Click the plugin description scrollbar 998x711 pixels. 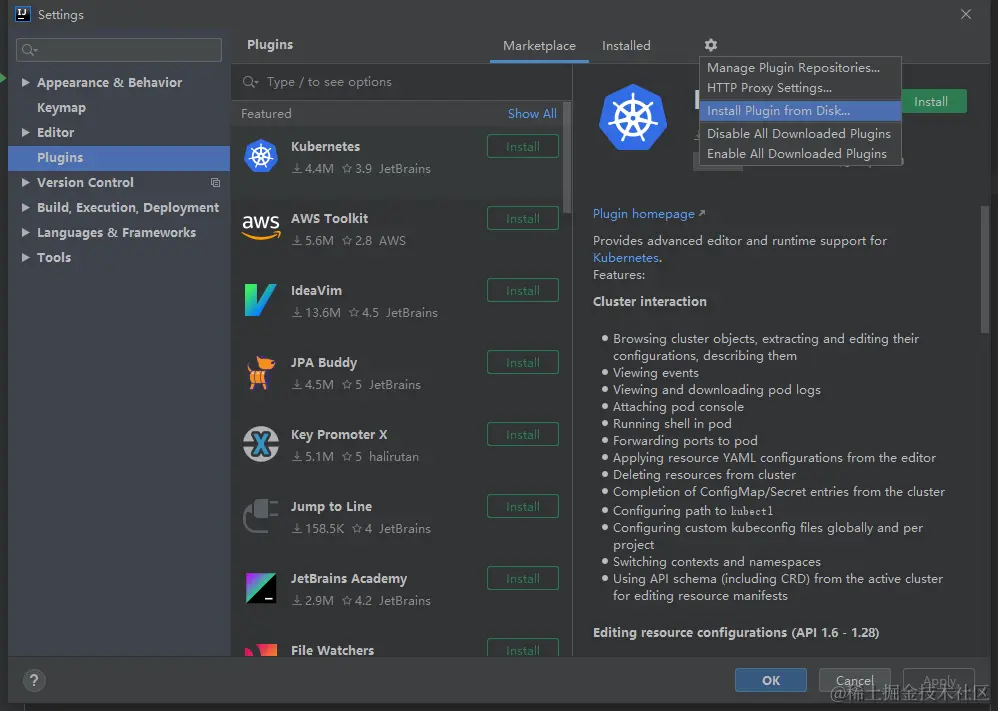pyautogui.click(x=985, y=269)
